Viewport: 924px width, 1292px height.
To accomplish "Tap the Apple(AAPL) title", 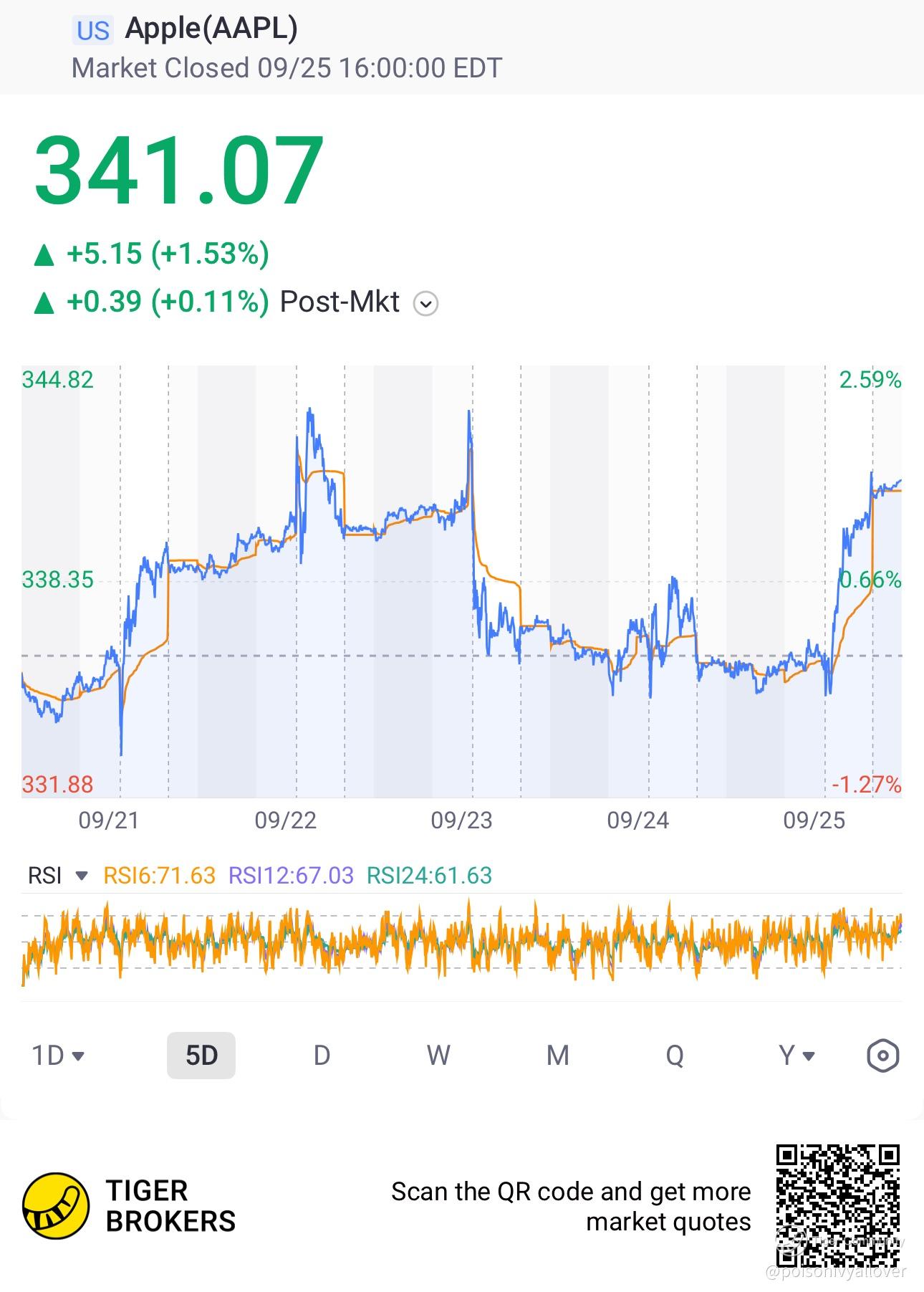I will (x=211, y=29).
